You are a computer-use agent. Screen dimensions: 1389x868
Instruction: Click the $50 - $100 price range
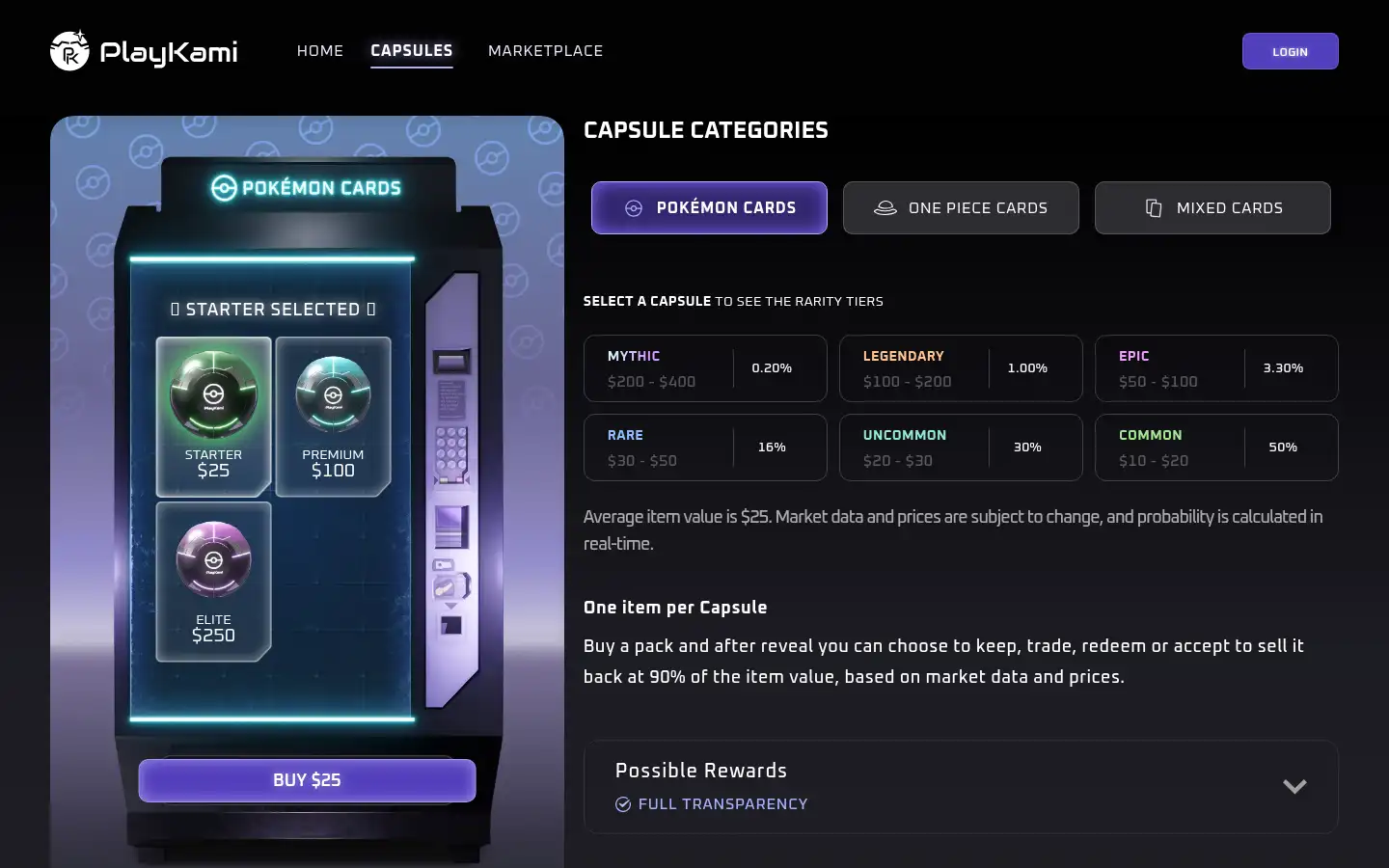(1158, 382)
